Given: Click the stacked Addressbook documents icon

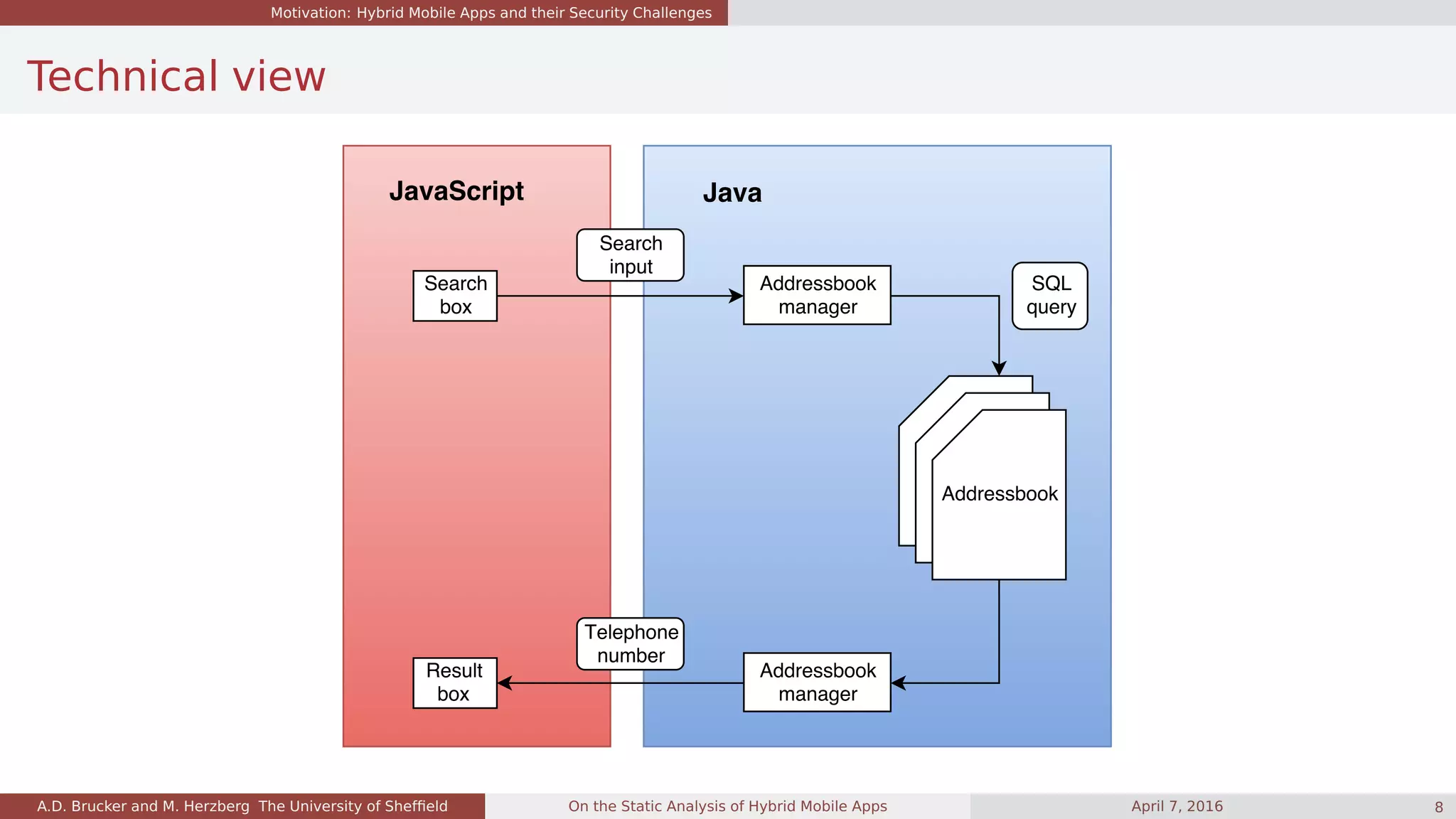Looking at the screenshot, I should 998,493.
